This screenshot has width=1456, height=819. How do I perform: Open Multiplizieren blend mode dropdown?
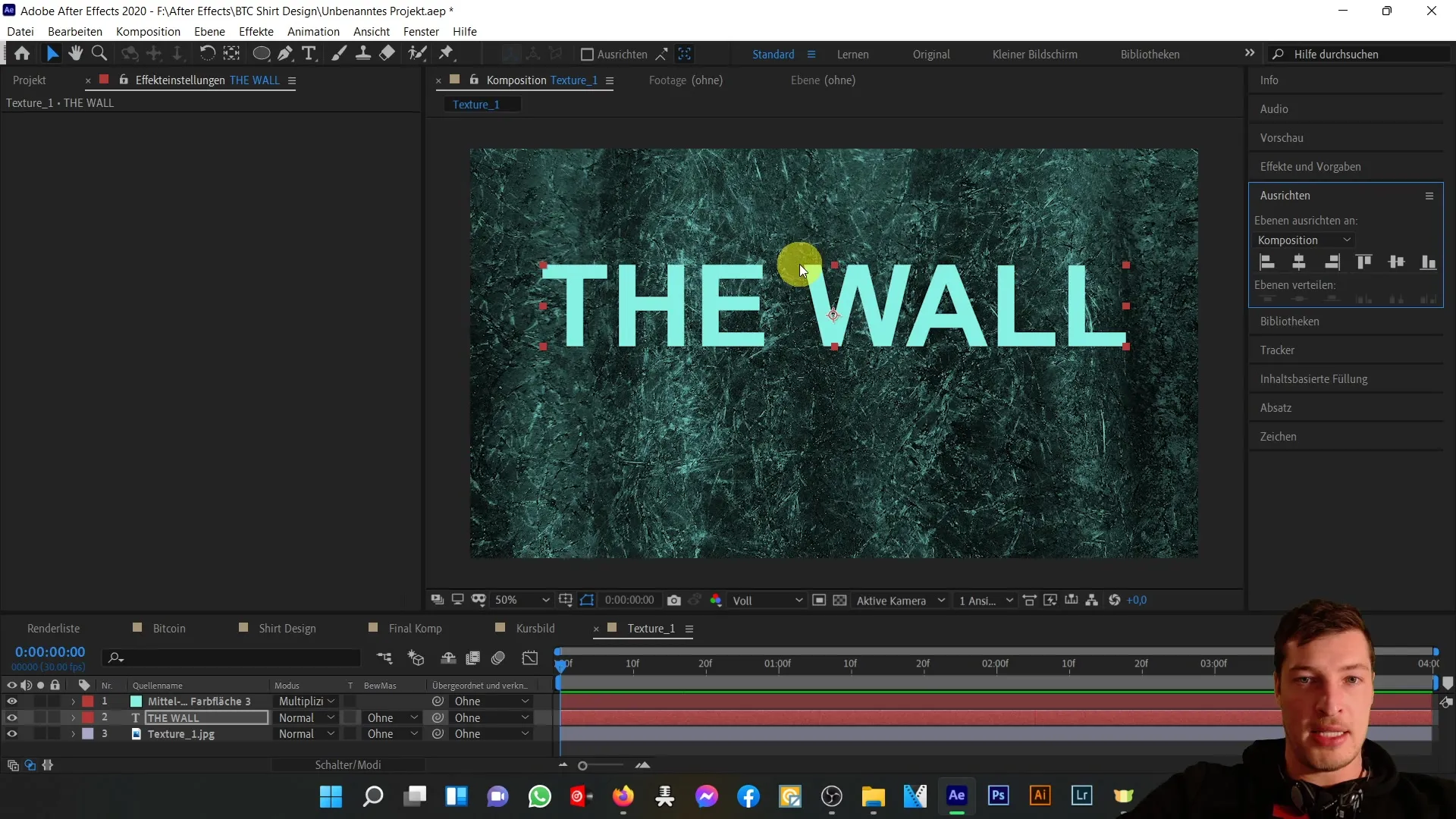coord(306,701)
